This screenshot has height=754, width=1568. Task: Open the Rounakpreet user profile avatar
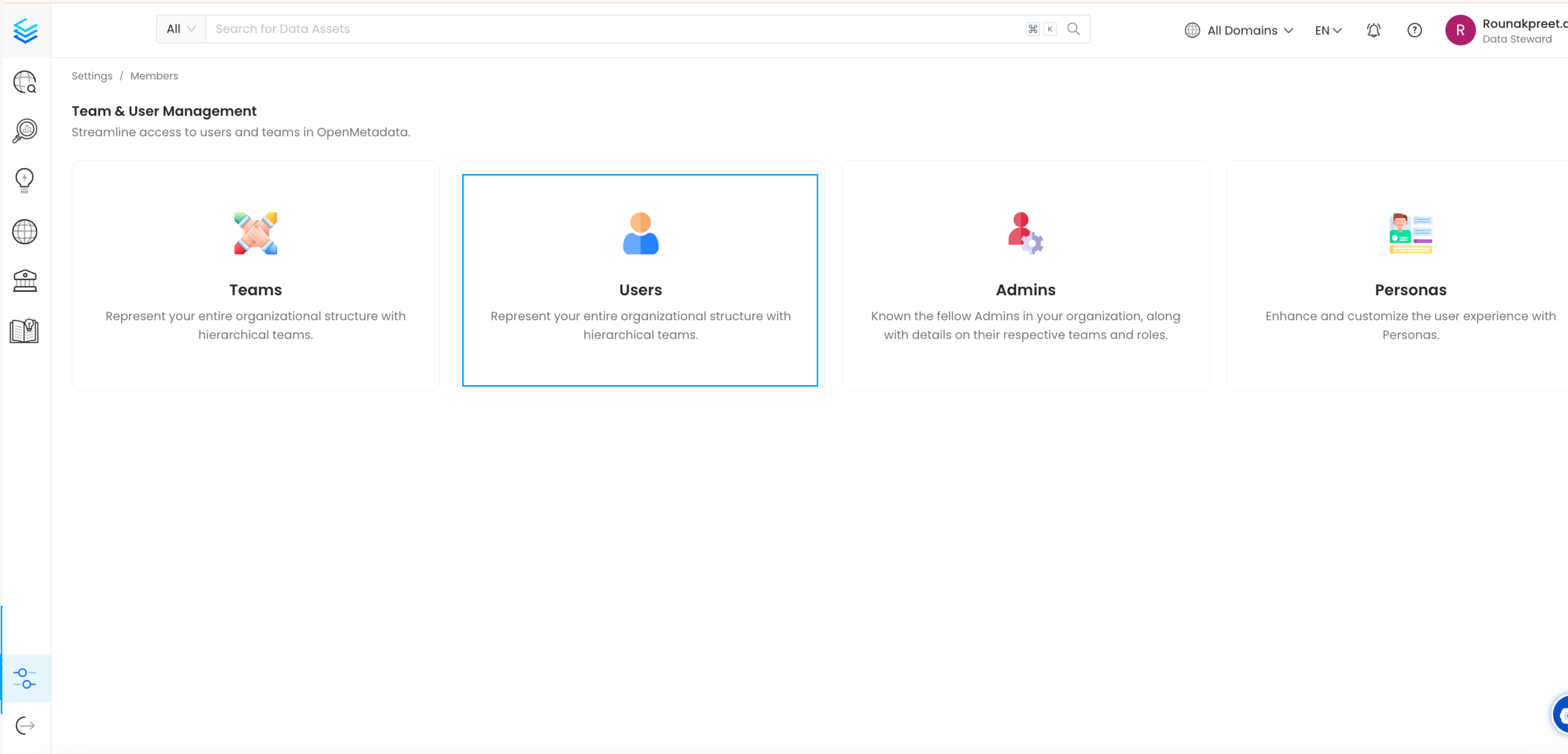pyautogui.click(x=1460, y=30)
